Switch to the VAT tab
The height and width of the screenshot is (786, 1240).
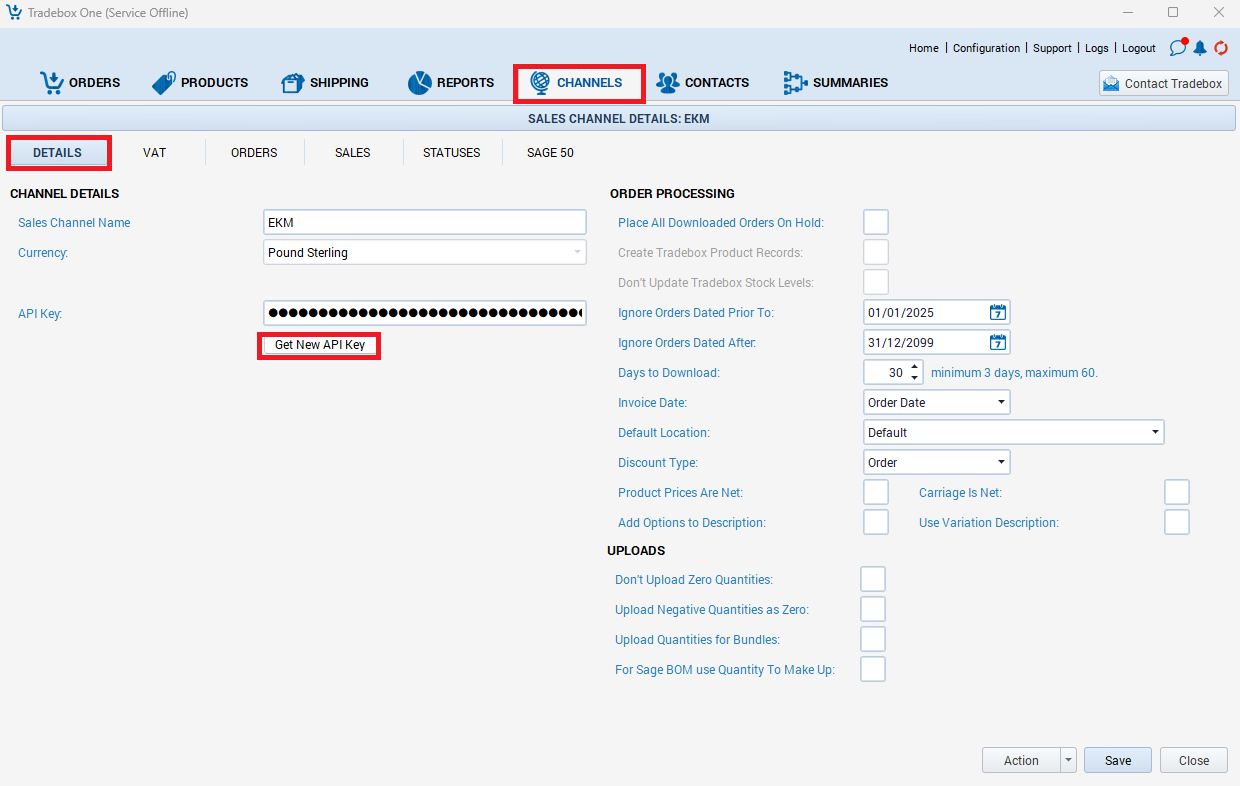pyautogui.click(x=155, y=153)
